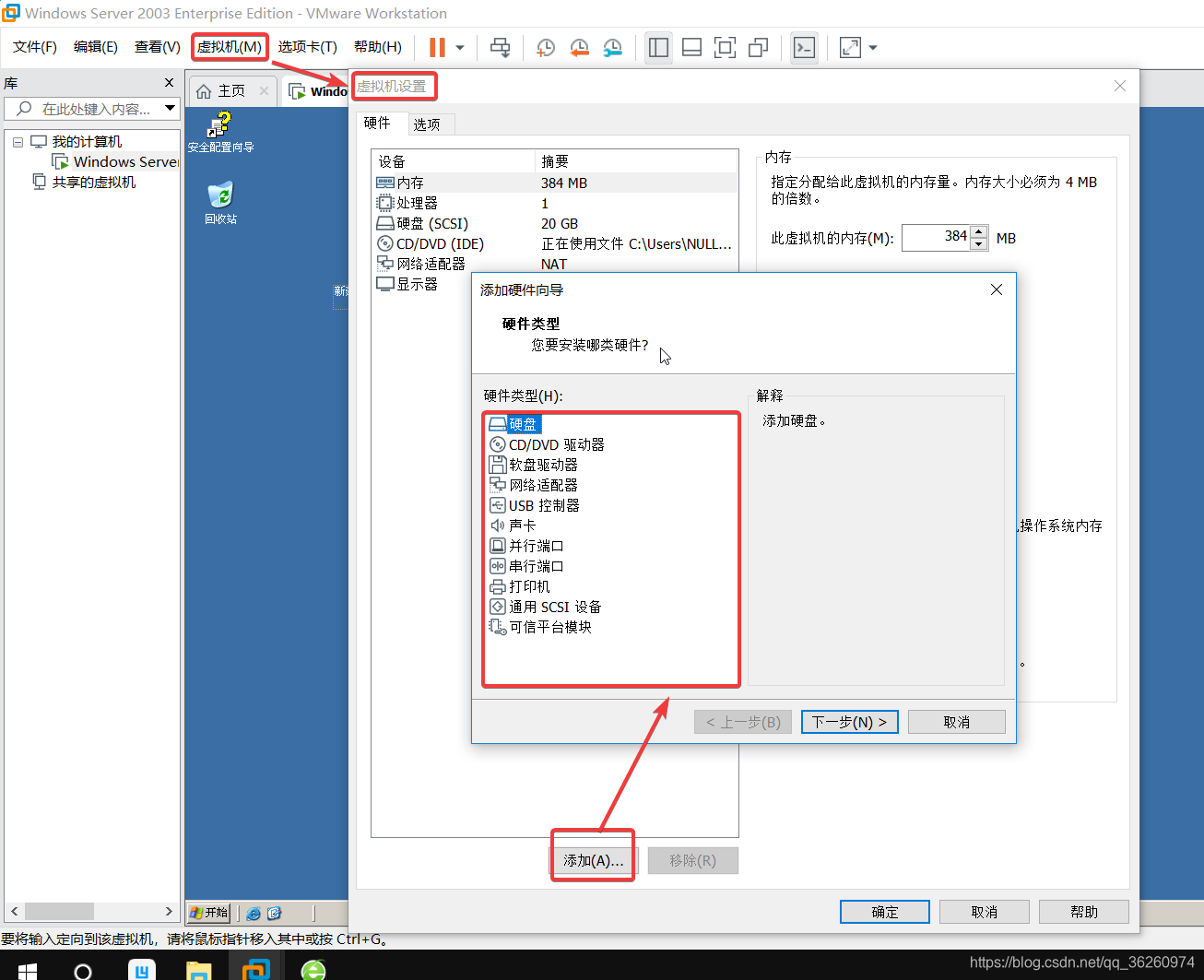The height and width of the screenshot is (980, 1204).
Task: Click the thumbnail bar view icon
Action: click(x=691, y=47)
